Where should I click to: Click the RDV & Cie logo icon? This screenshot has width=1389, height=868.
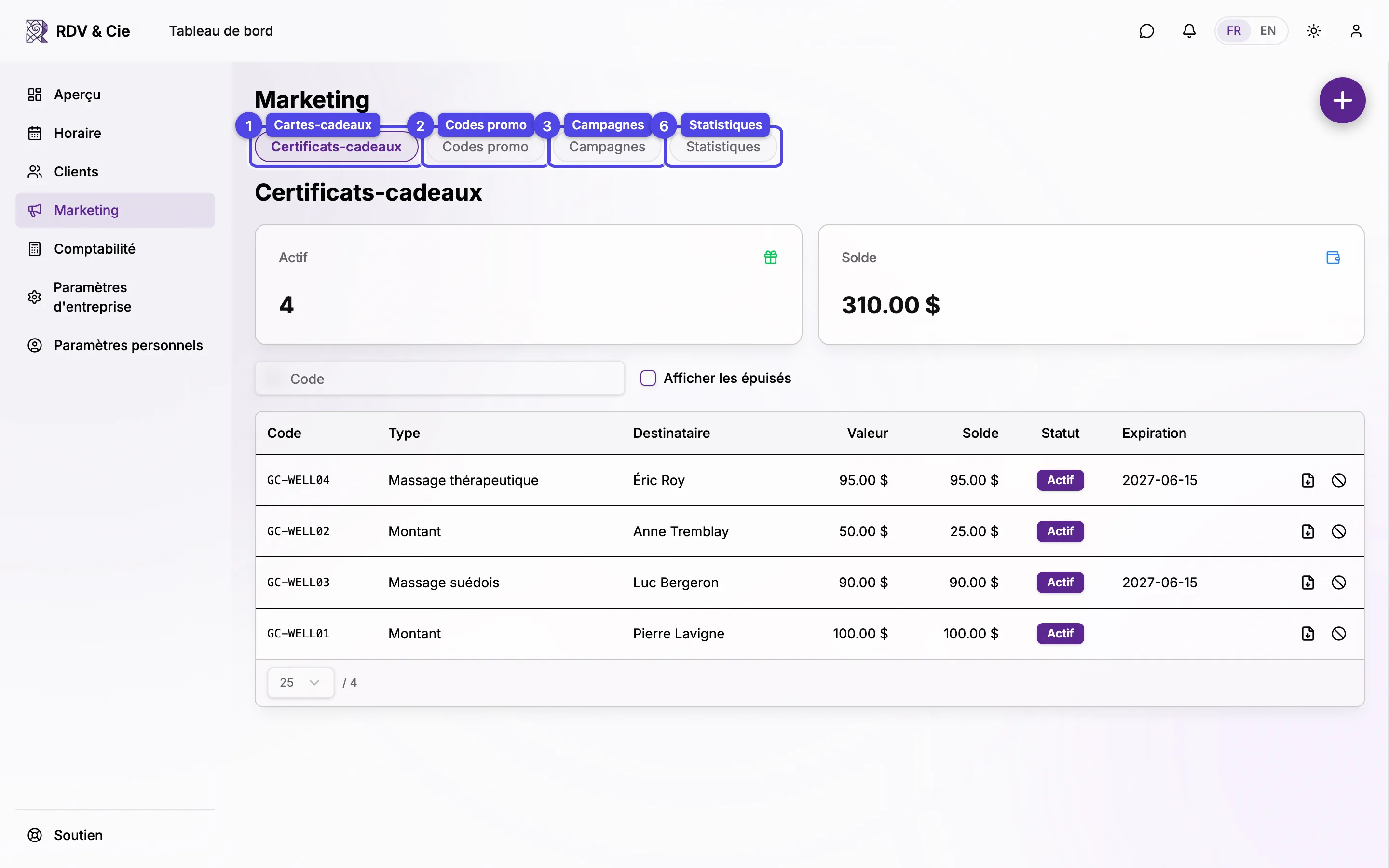point(36,31)
